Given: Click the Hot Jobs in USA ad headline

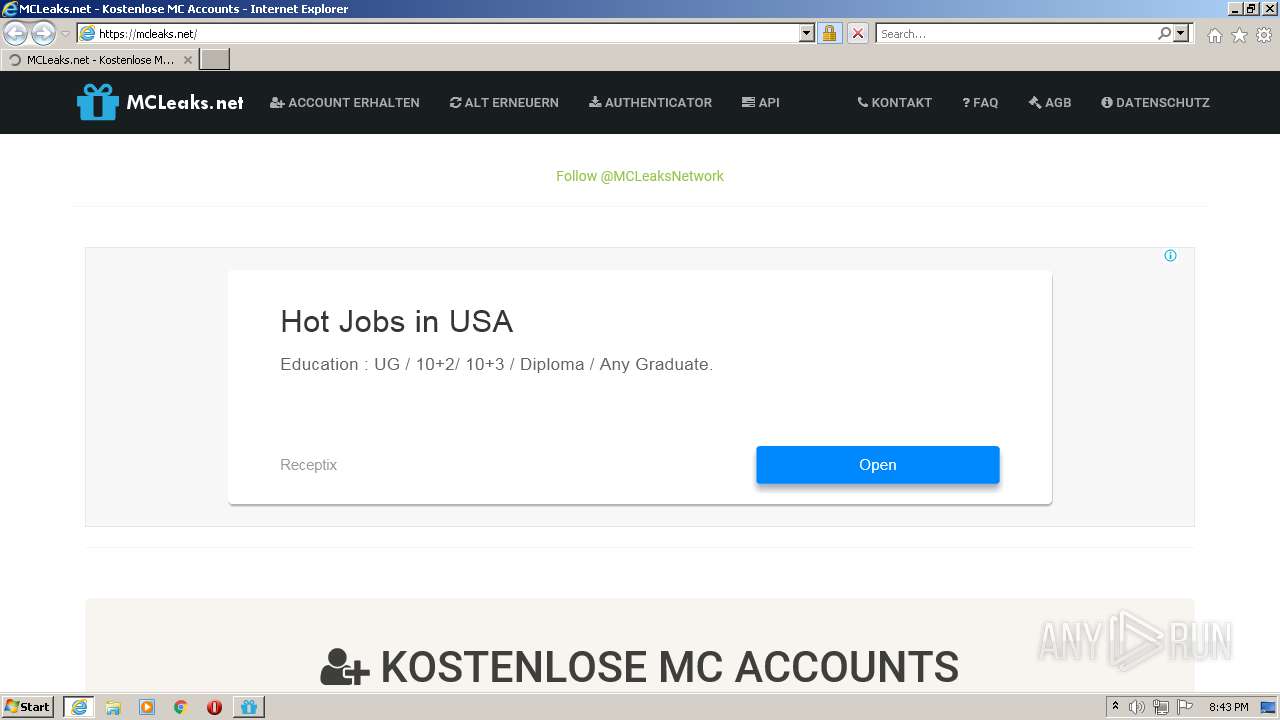Looking at the screenshot, I should [x=396, y=321].
